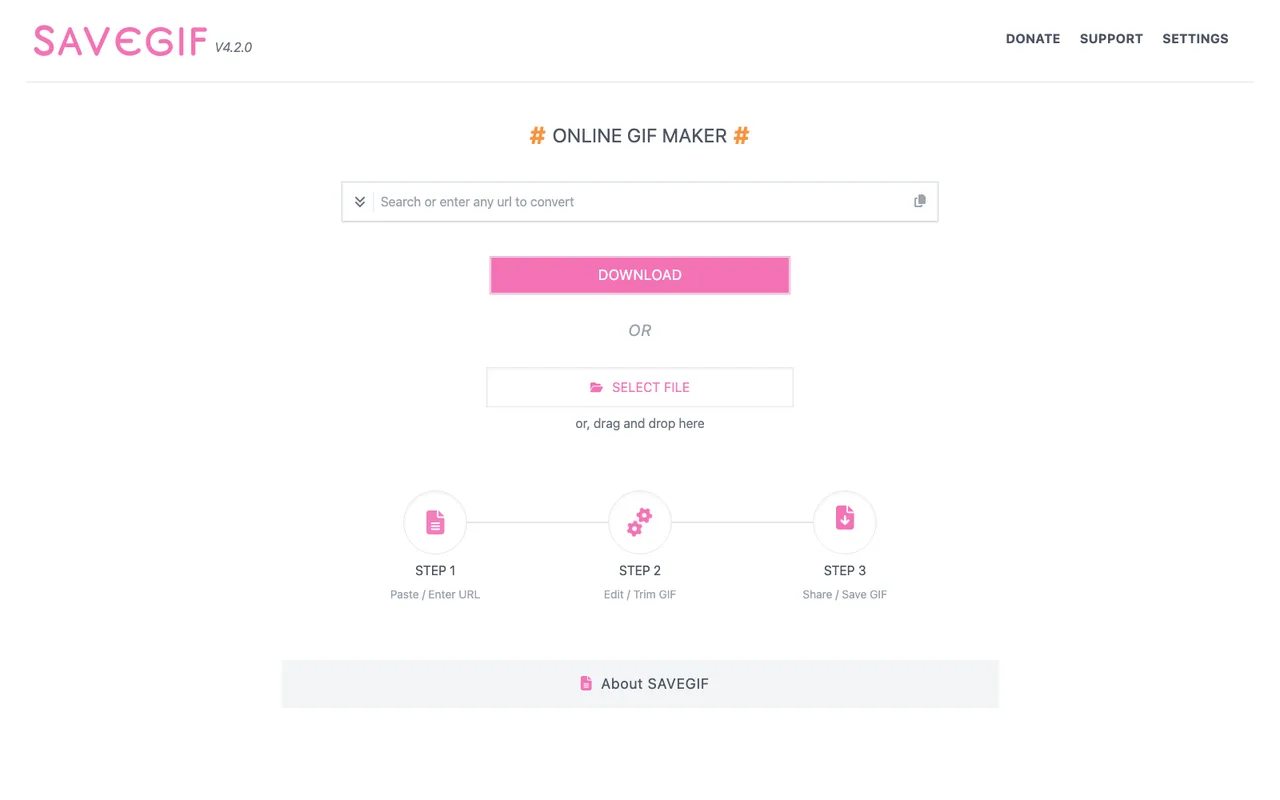
Task: Click the SAVEGIF logo
Action: 120,40
